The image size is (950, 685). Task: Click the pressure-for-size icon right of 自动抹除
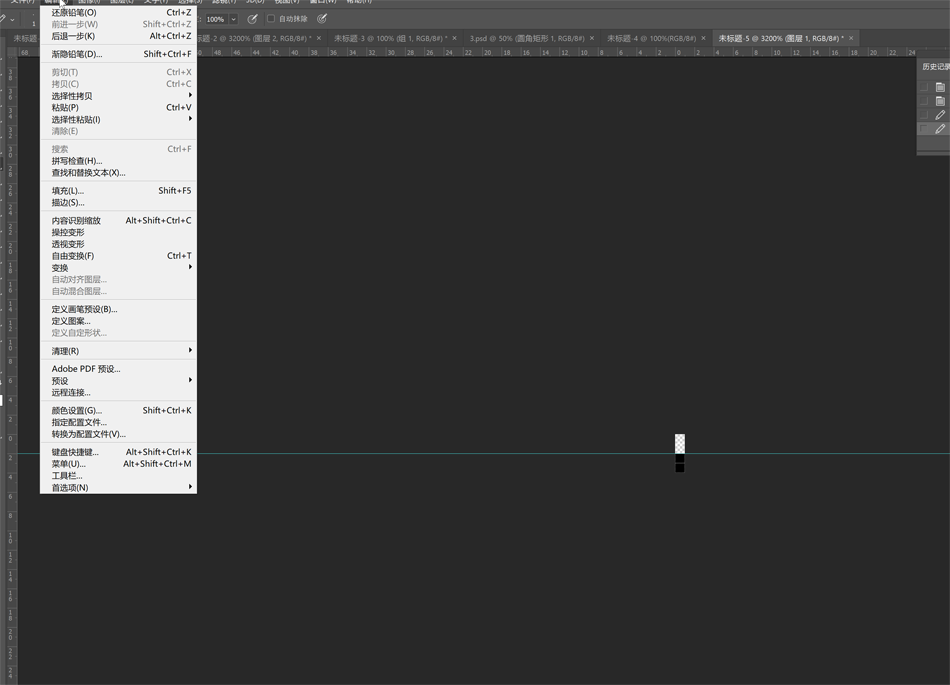pos(322,19)
